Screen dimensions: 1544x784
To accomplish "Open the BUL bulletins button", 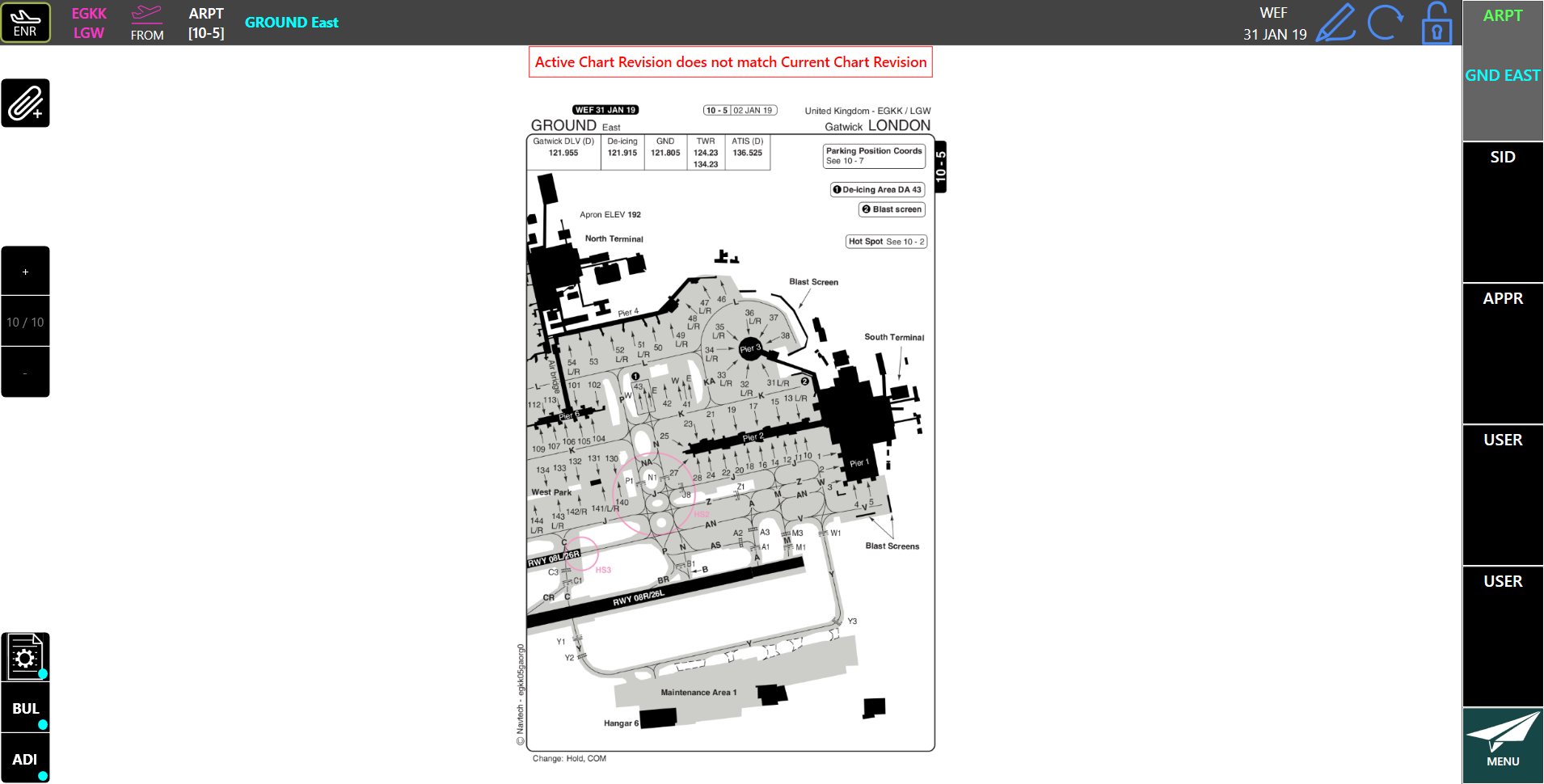I will pos(25,708).
